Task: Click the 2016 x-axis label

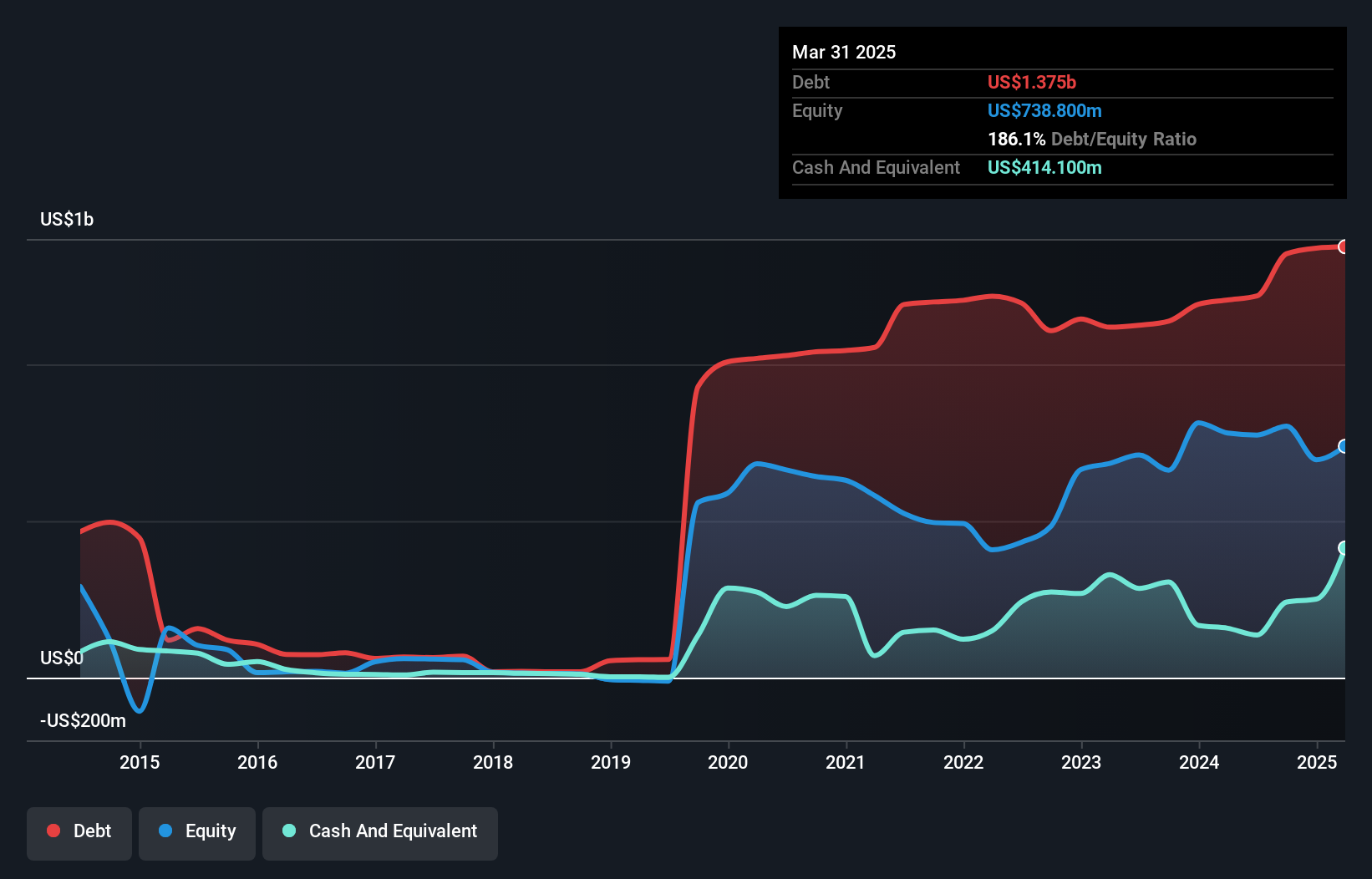Action: point(257,762)
